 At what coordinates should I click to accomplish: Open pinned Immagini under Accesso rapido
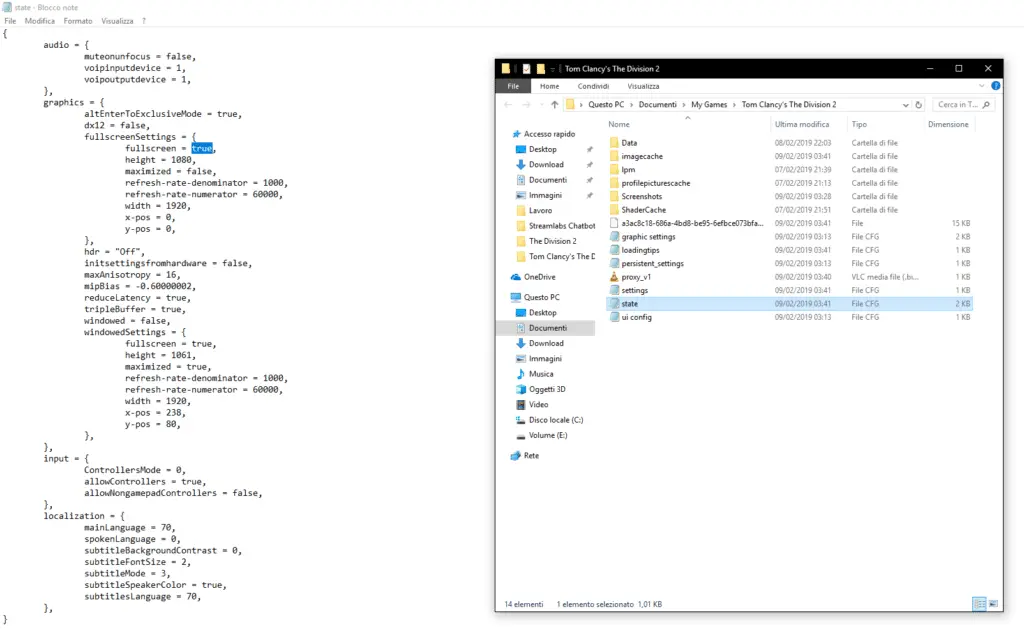tap(545, 195)
